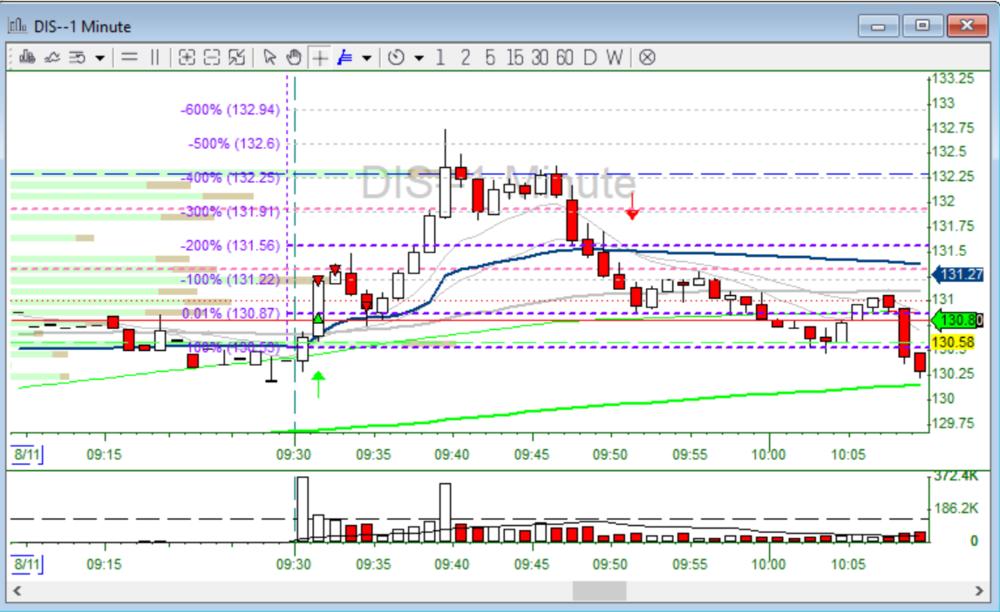Switch to the 5 minute timeframe

point(489,57)
